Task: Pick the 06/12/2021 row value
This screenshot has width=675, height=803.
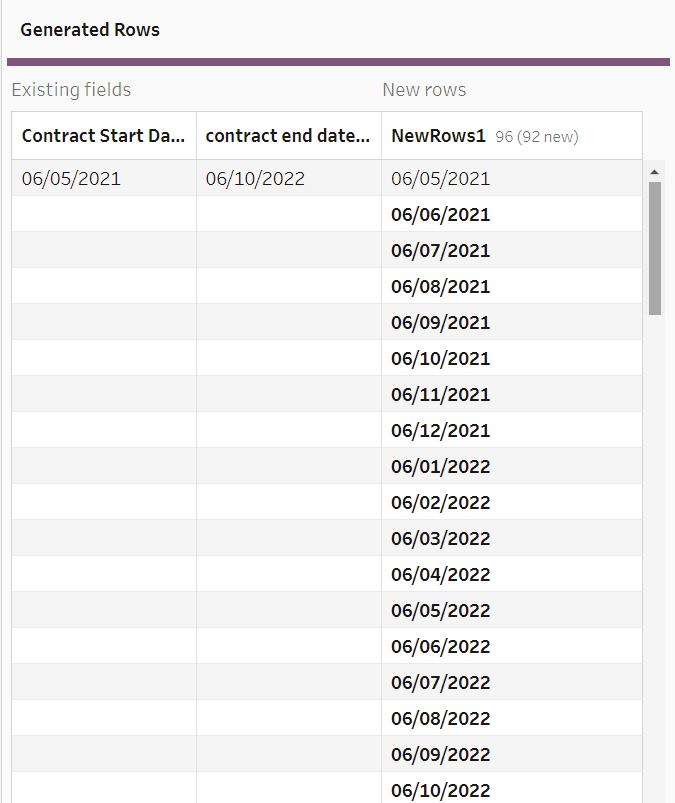Action: point(441,431)
